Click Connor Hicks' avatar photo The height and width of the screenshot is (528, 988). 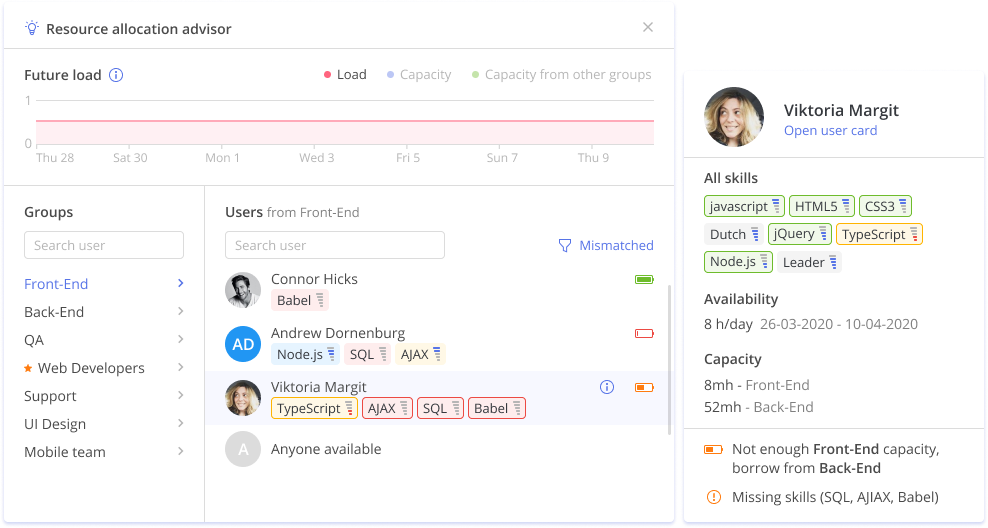pyautogui.click(x=243, y=290)
